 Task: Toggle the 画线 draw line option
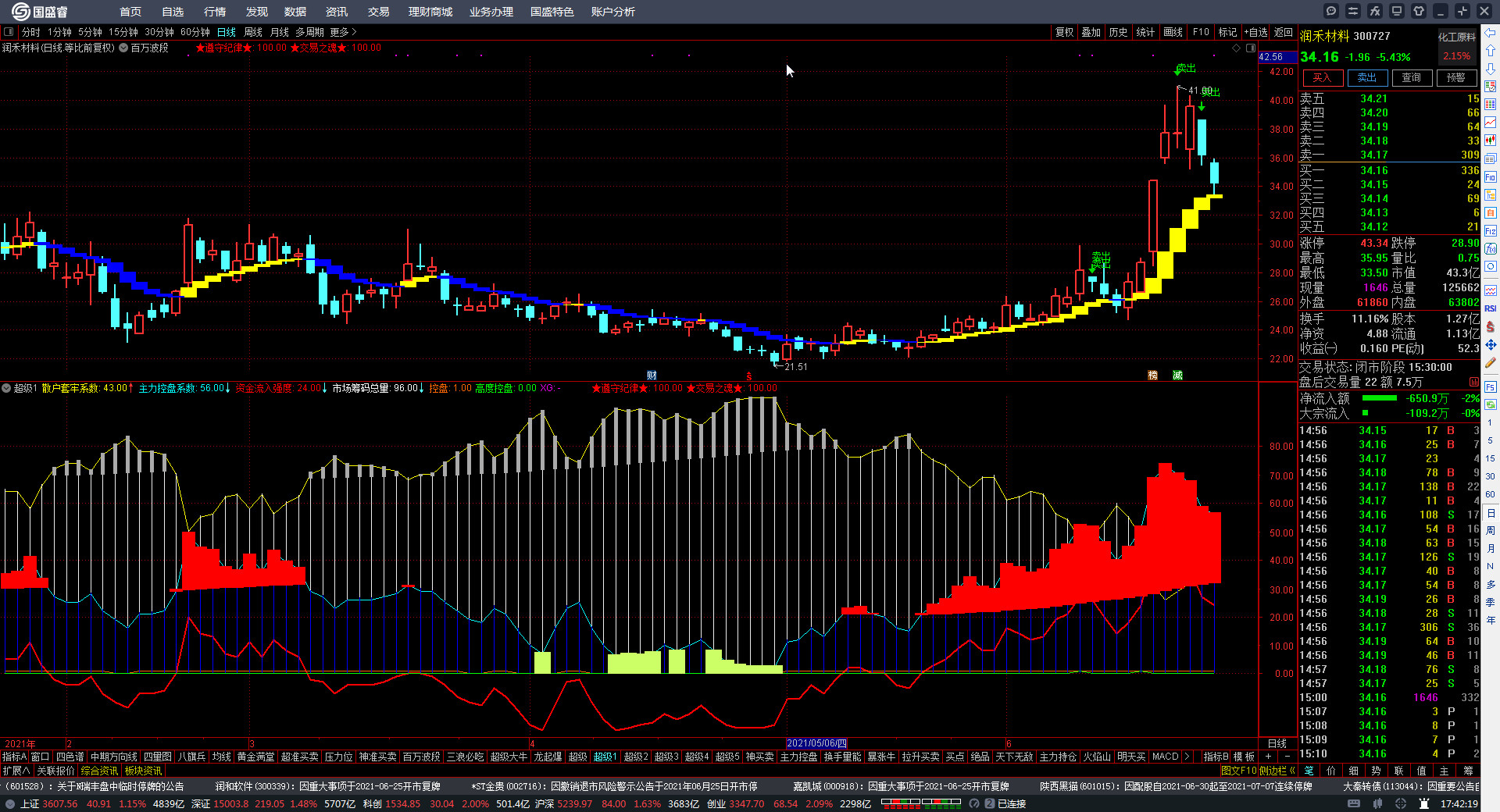[x=1173, y=32]
